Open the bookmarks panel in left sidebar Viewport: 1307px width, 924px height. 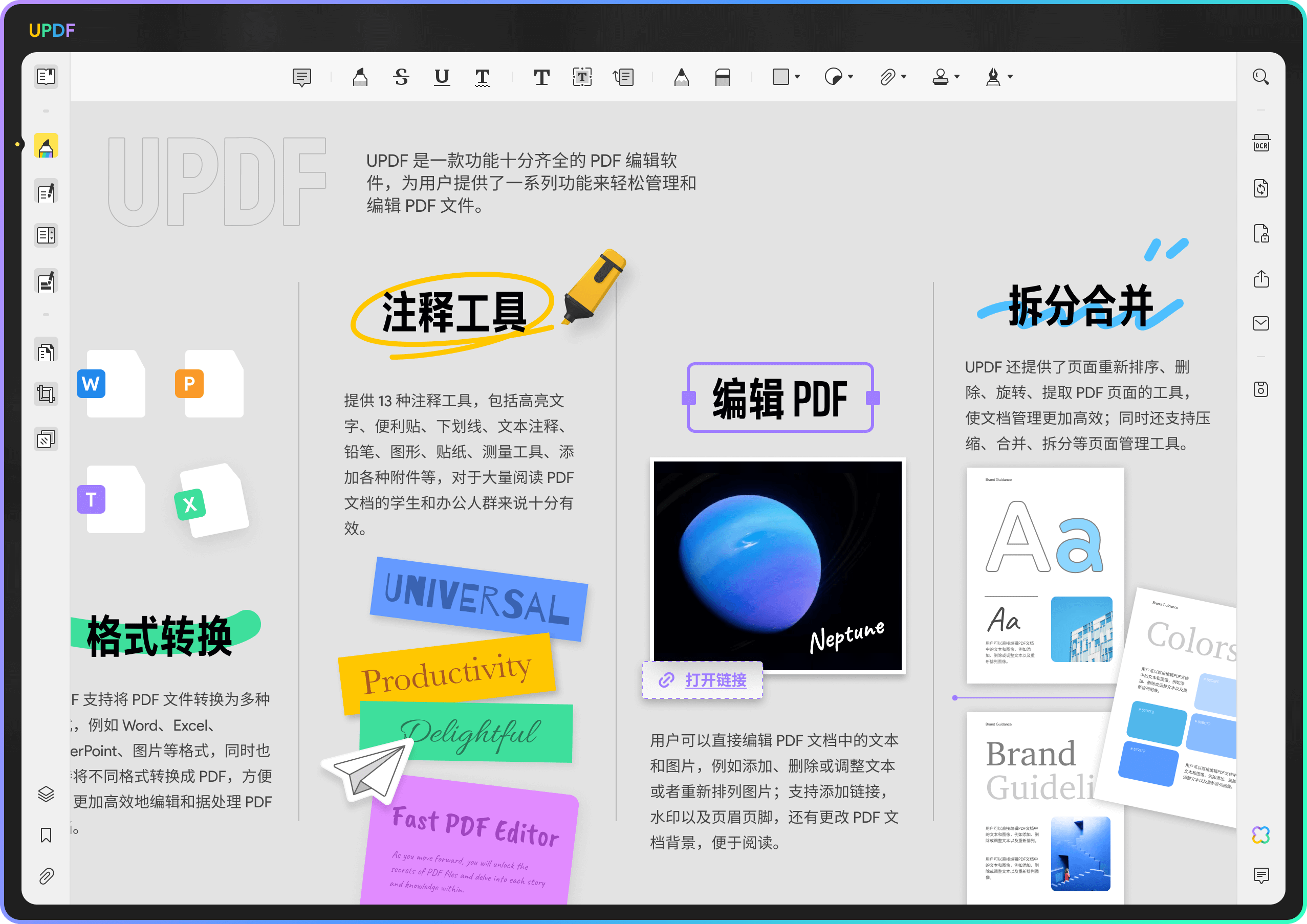46,834
